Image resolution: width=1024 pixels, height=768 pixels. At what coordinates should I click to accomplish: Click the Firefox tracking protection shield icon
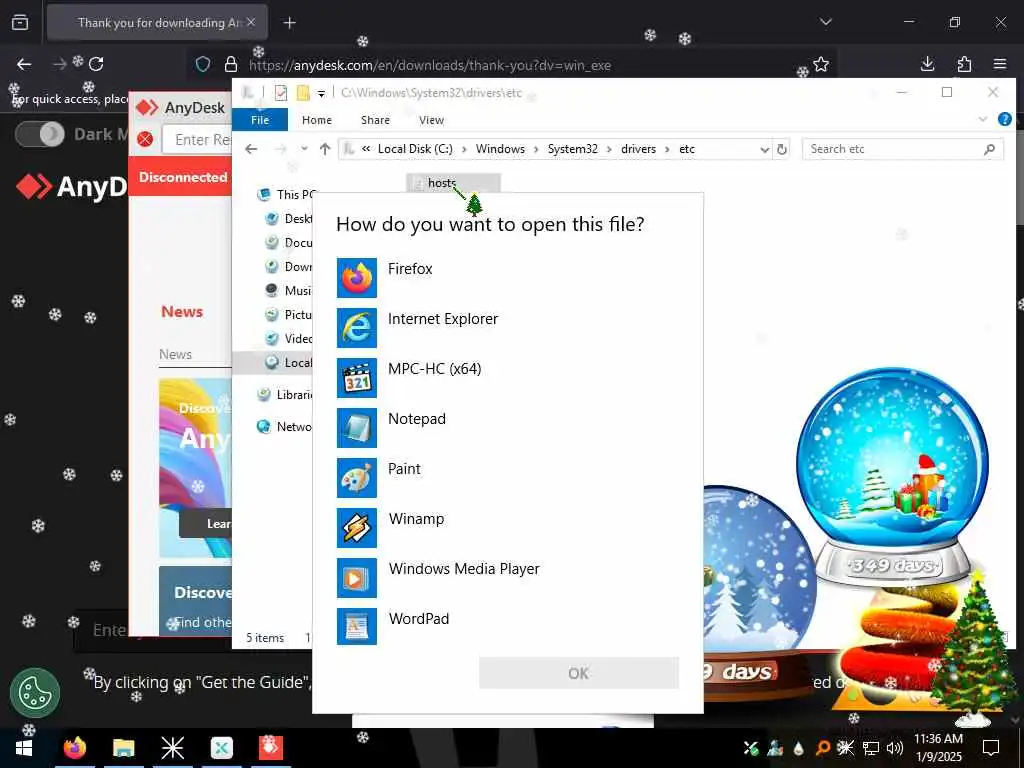point(203,64)
